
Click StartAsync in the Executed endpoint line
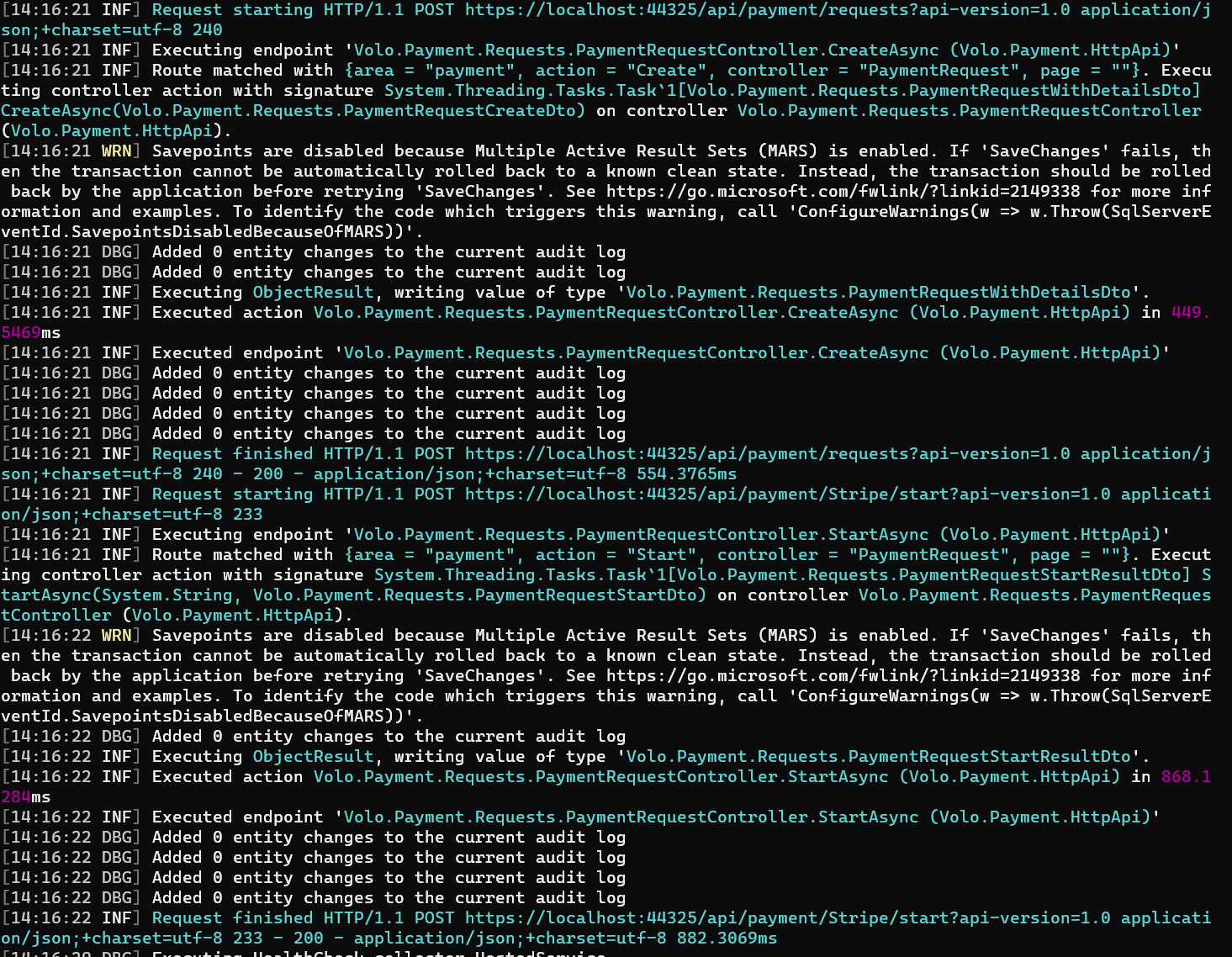[x=868, y=817]
